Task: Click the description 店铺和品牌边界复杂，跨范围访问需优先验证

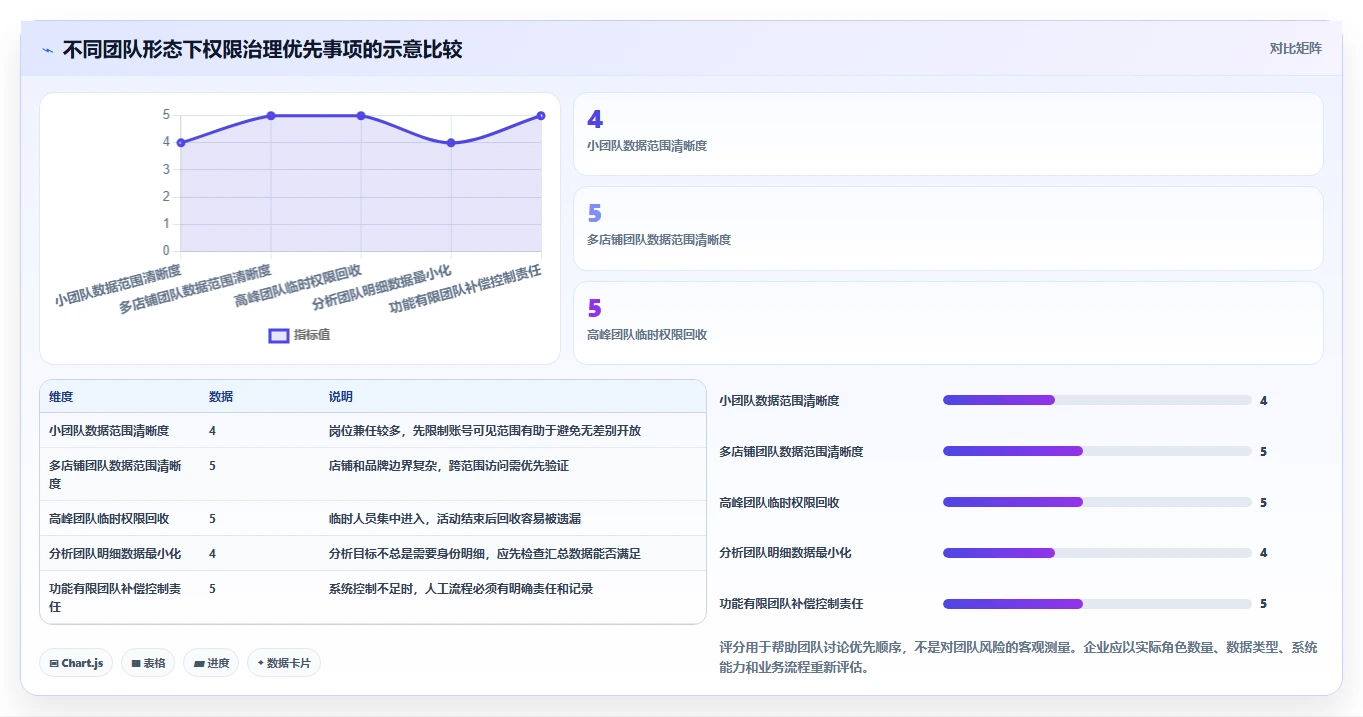Action: tap(449, 466)
